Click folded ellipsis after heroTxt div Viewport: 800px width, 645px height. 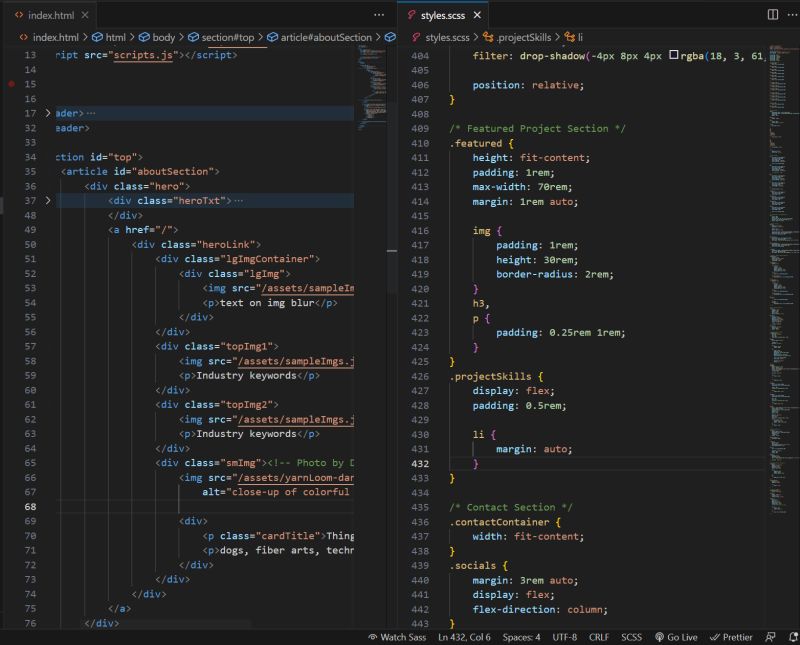point(238,201)
